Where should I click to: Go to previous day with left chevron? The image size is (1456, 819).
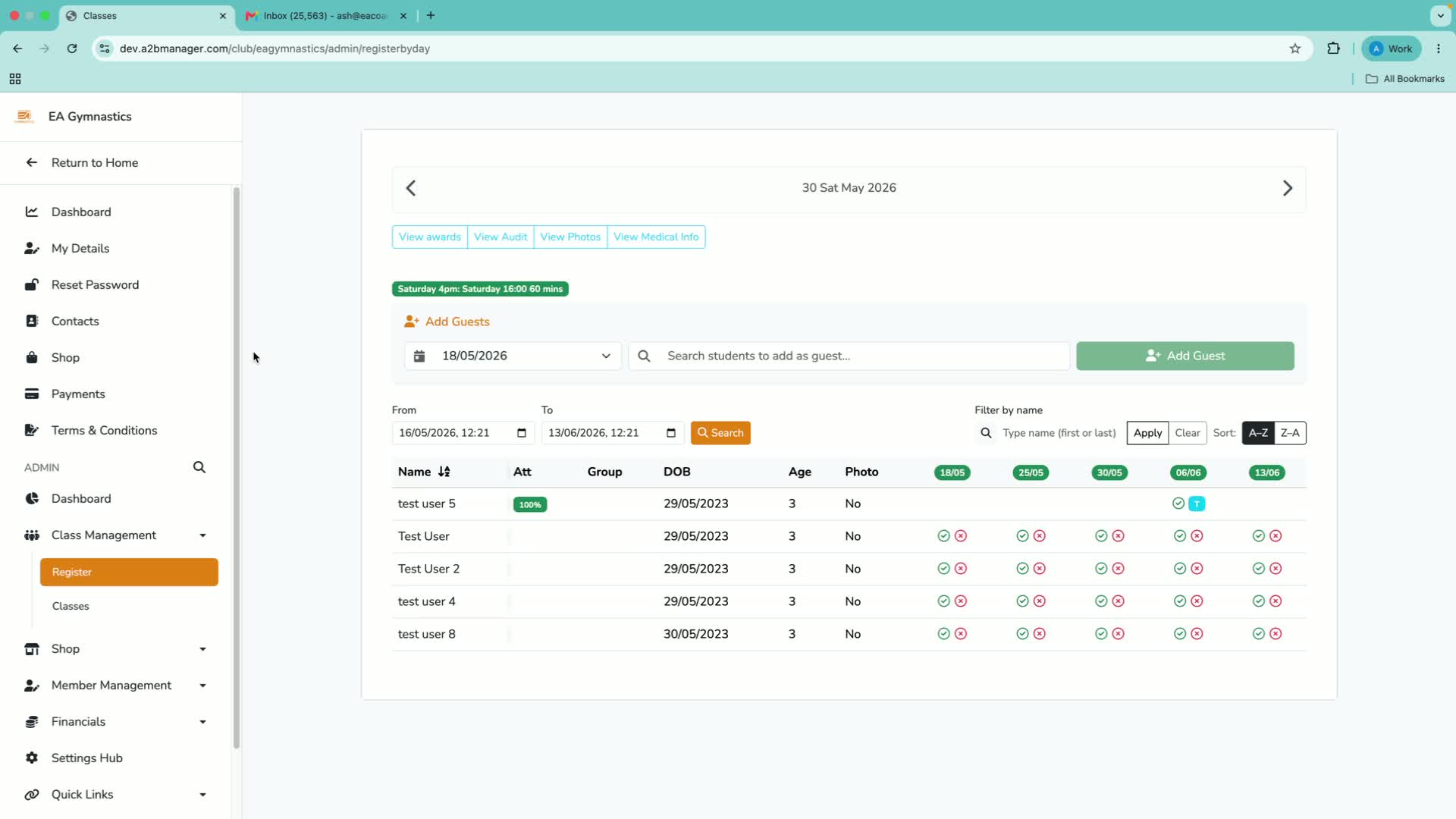point(411,188)
